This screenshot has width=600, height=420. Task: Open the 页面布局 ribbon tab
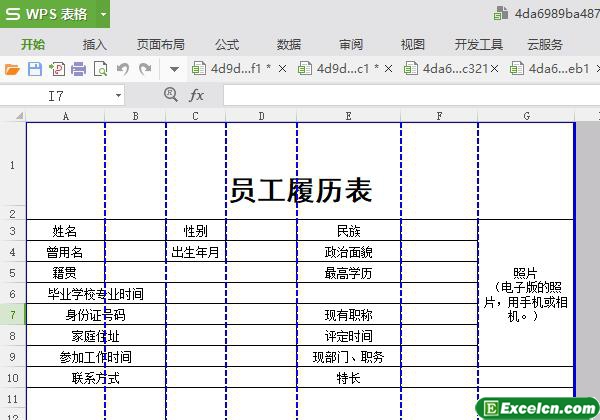pos(161,45)
